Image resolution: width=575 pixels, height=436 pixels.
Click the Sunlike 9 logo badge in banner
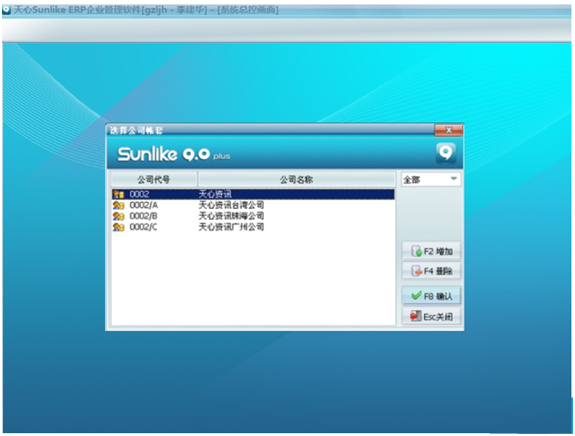[x=446, y=153]
